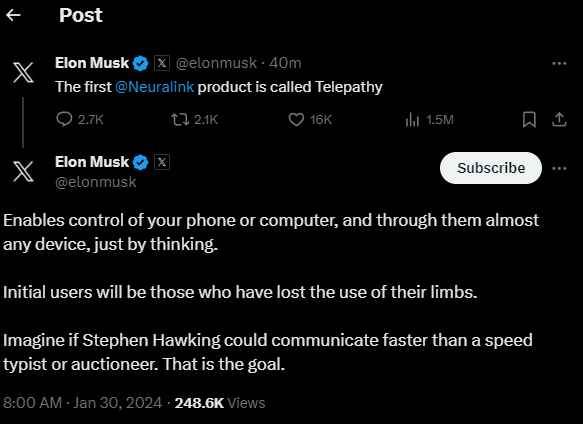Click Elon Musk name in first post

click(92, 63)
